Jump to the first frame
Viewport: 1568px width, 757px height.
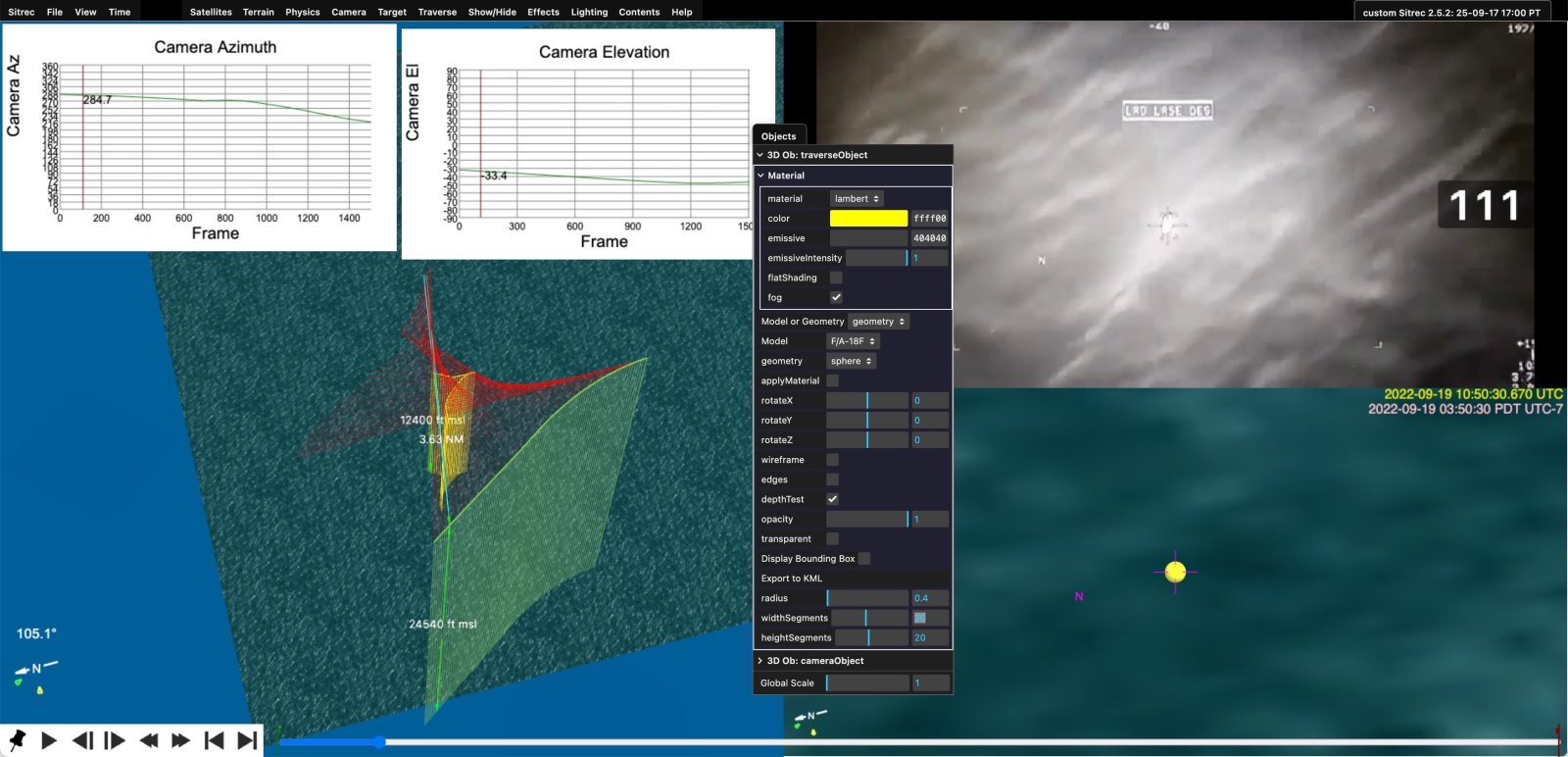[x=214, y=740]
